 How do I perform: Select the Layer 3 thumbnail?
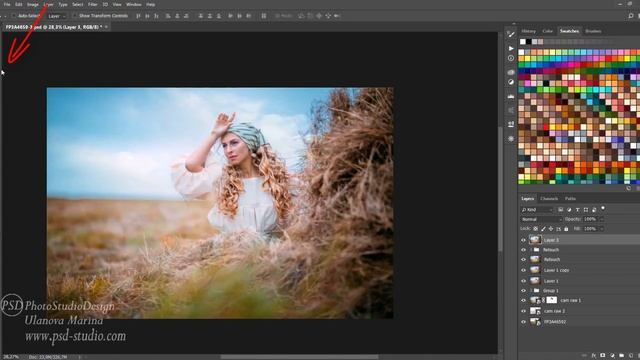(535, 240)
